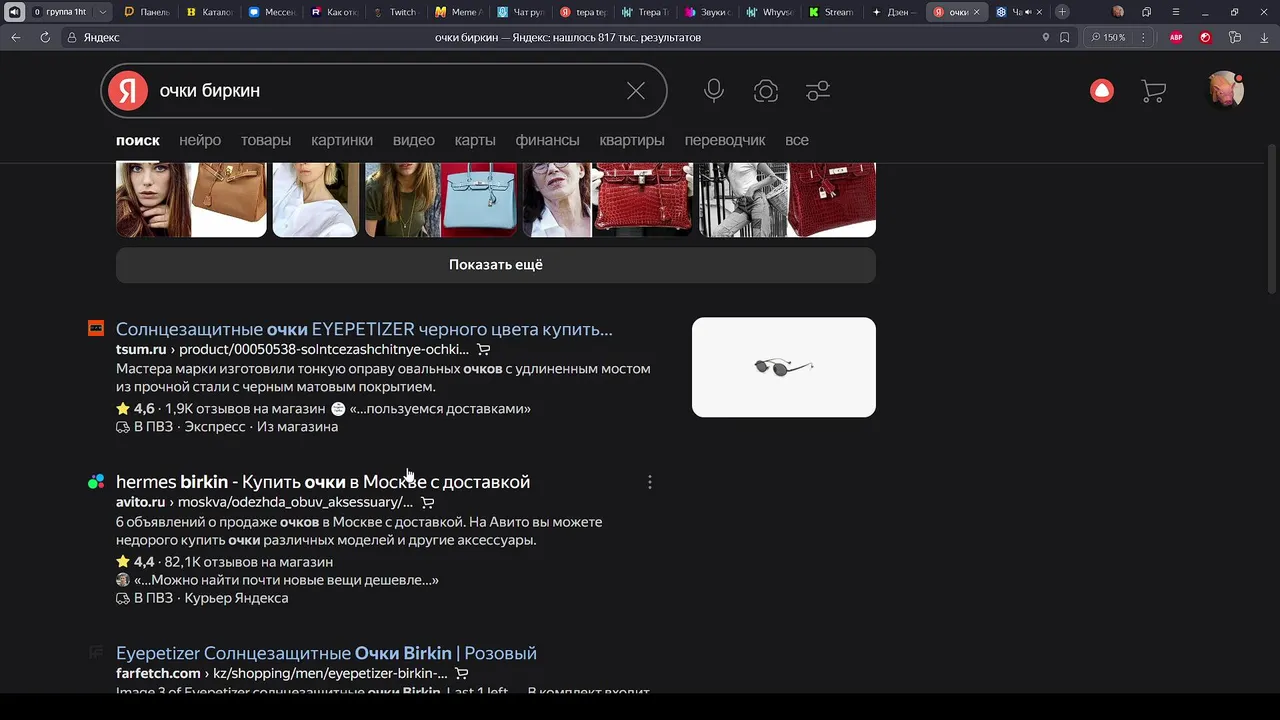
Task: Click the location pin icon in address bar
Action: click(x=1046, y=37)
